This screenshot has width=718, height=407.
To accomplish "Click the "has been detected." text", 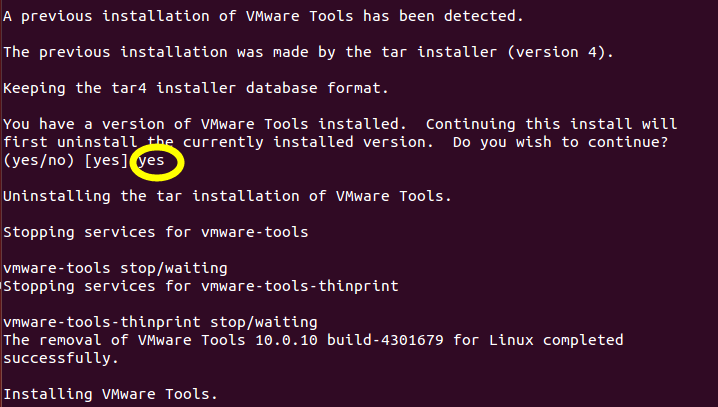I will coord(450,16).
